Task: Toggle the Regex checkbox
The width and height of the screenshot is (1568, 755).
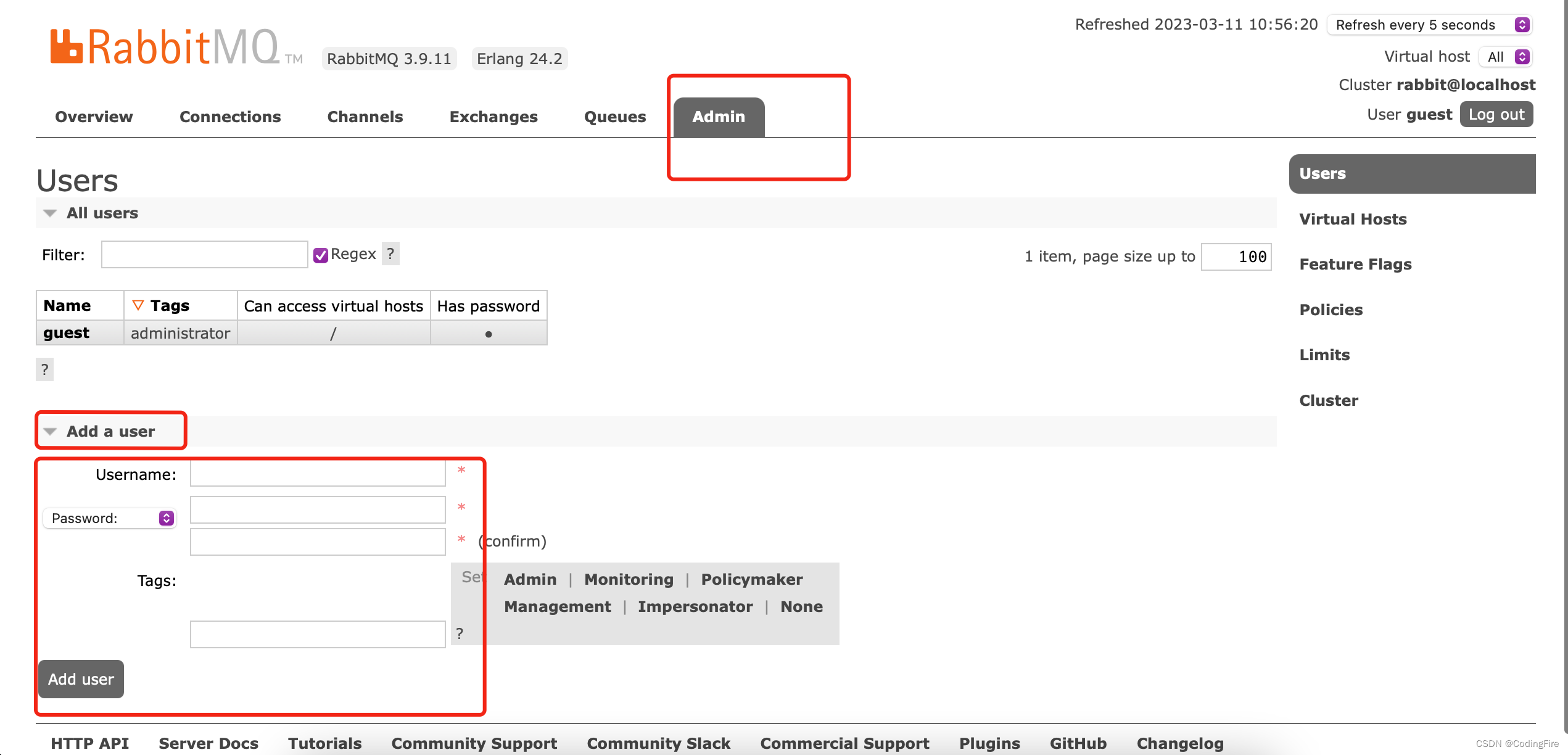Action: [320, 255]
